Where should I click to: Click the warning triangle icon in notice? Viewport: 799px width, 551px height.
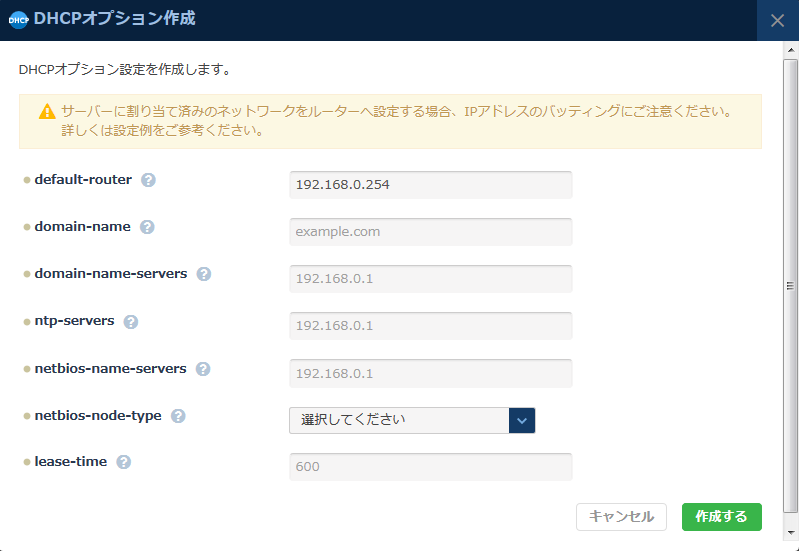(47, 111)
